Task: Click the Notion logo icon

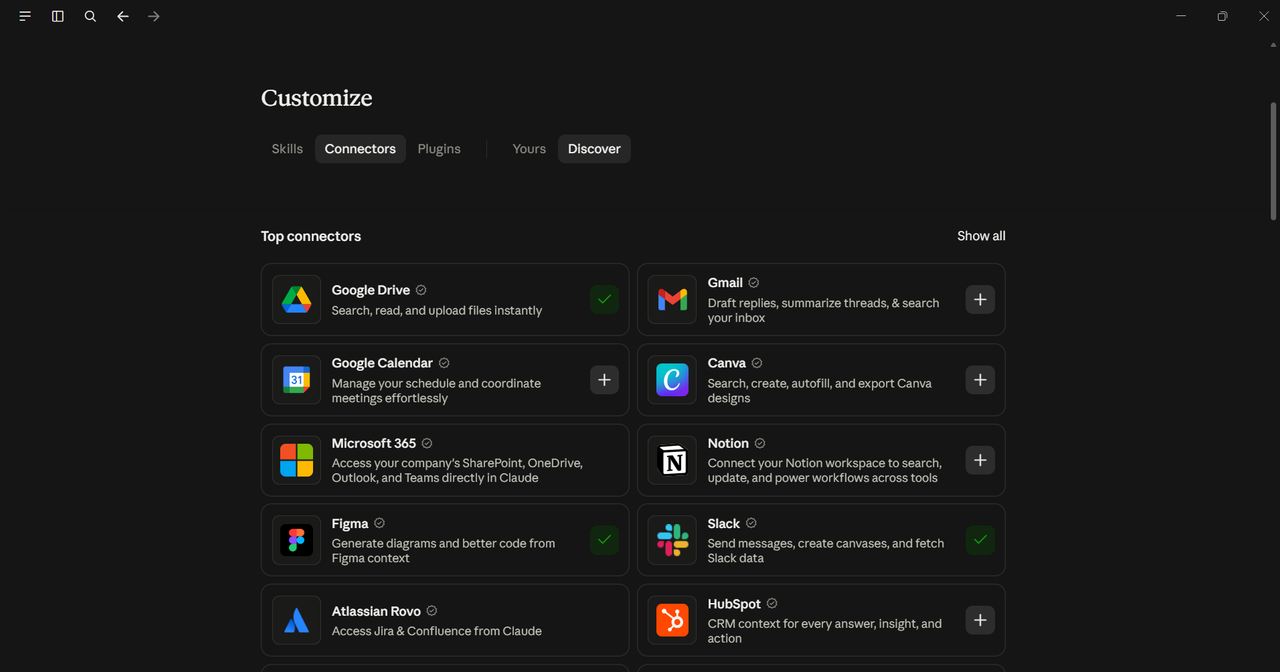Action: pos(672,460)
